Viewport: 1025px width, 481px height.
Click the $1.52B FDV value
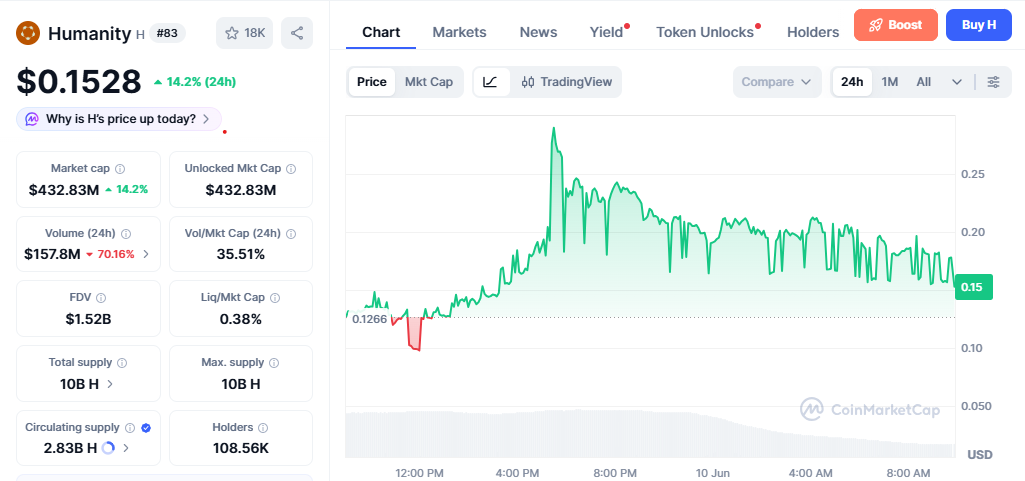point(88,319)
